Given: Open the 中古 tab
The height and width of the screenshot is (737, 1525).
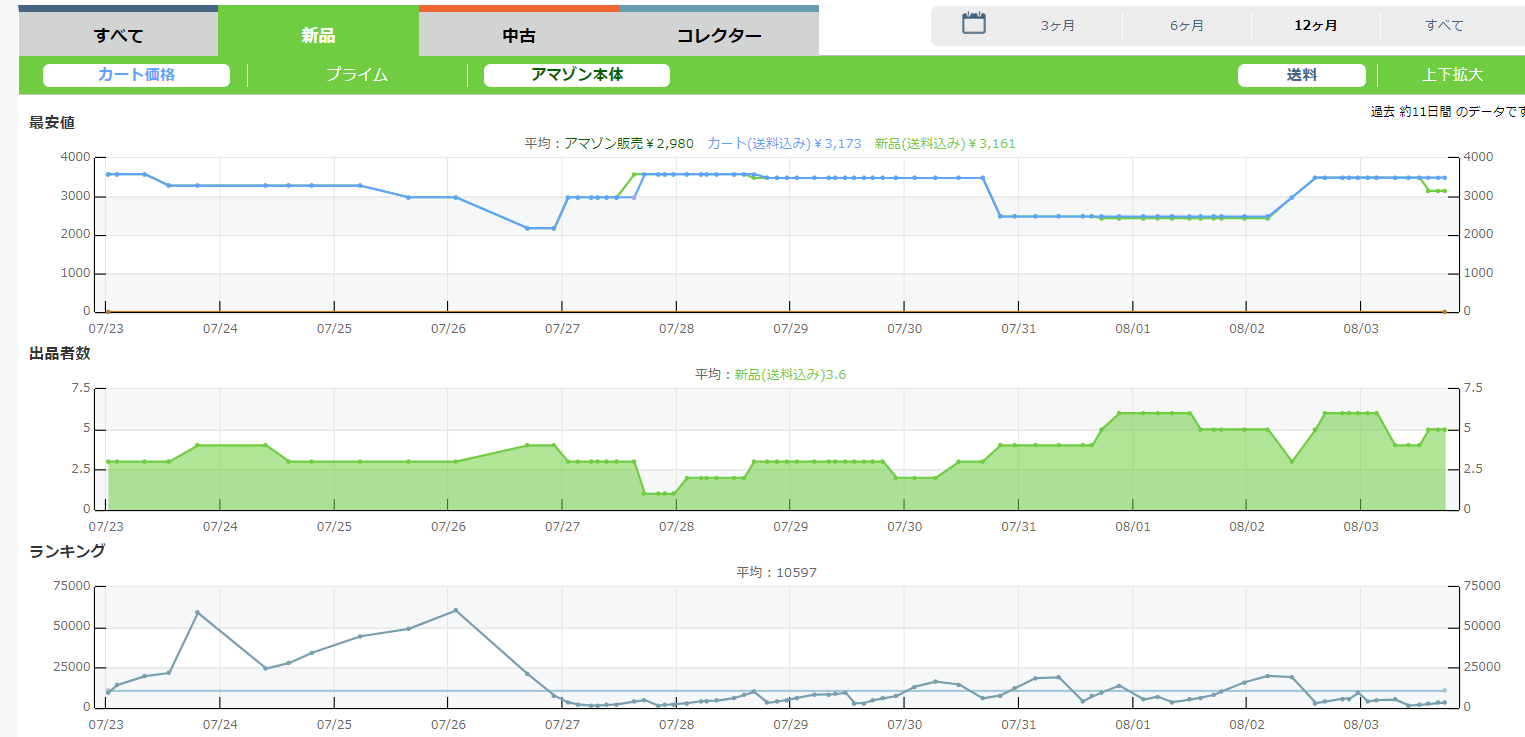Looking at the screenshot, I should pyautogui.click(x=518, y=36).
